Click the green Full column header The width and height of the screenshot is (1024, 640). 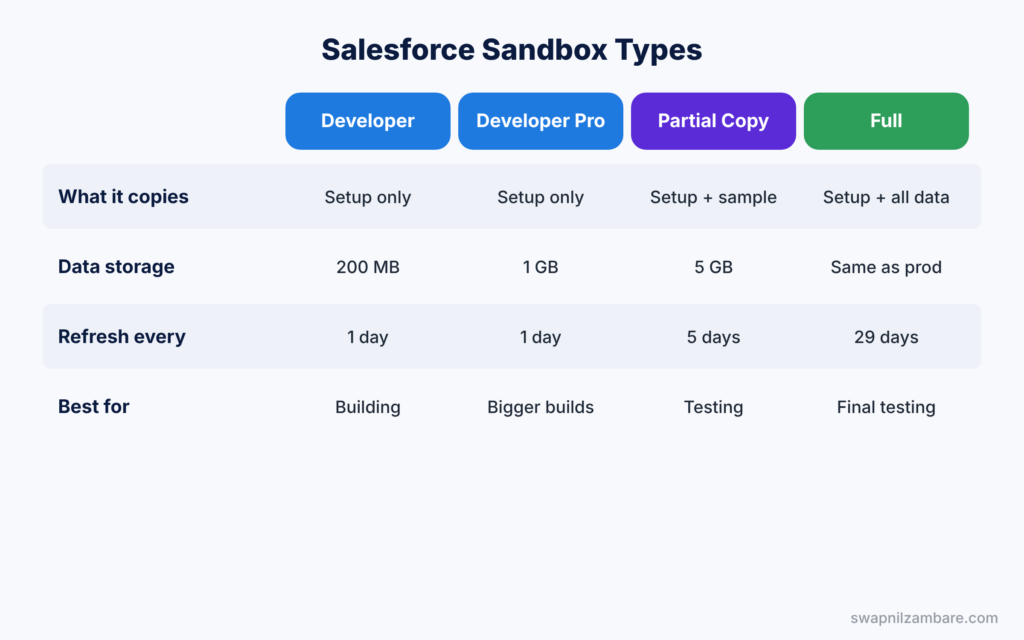[x=886, y=121]
